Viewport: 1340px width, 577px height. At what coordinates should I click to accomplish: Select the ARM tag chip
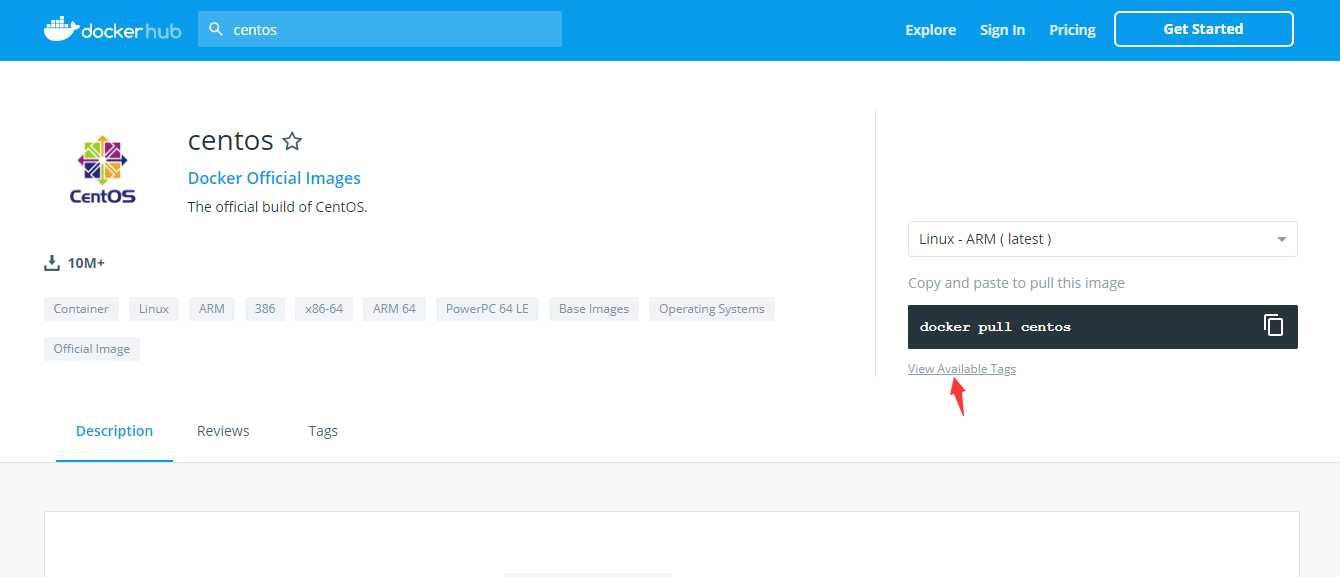pos(212,309)
